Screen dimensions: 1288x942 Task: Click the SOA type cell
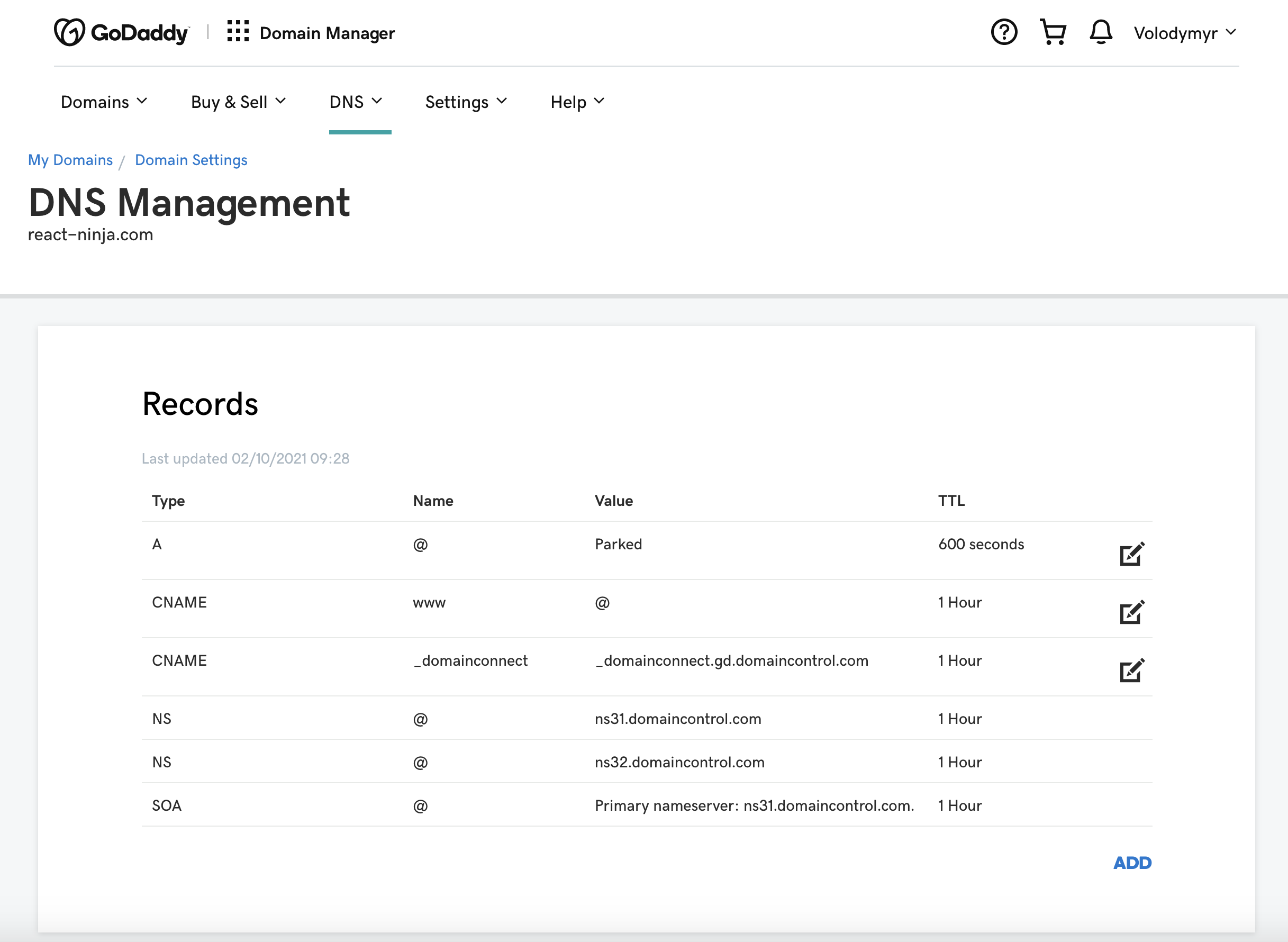(167, 805)
